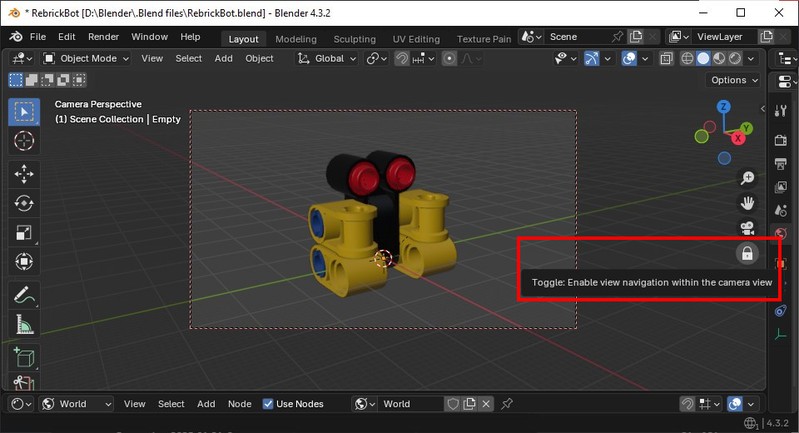The image size is (799, 433).
Task: Select the Cursor tool in left toolbar
Action: tap(23, 141)
